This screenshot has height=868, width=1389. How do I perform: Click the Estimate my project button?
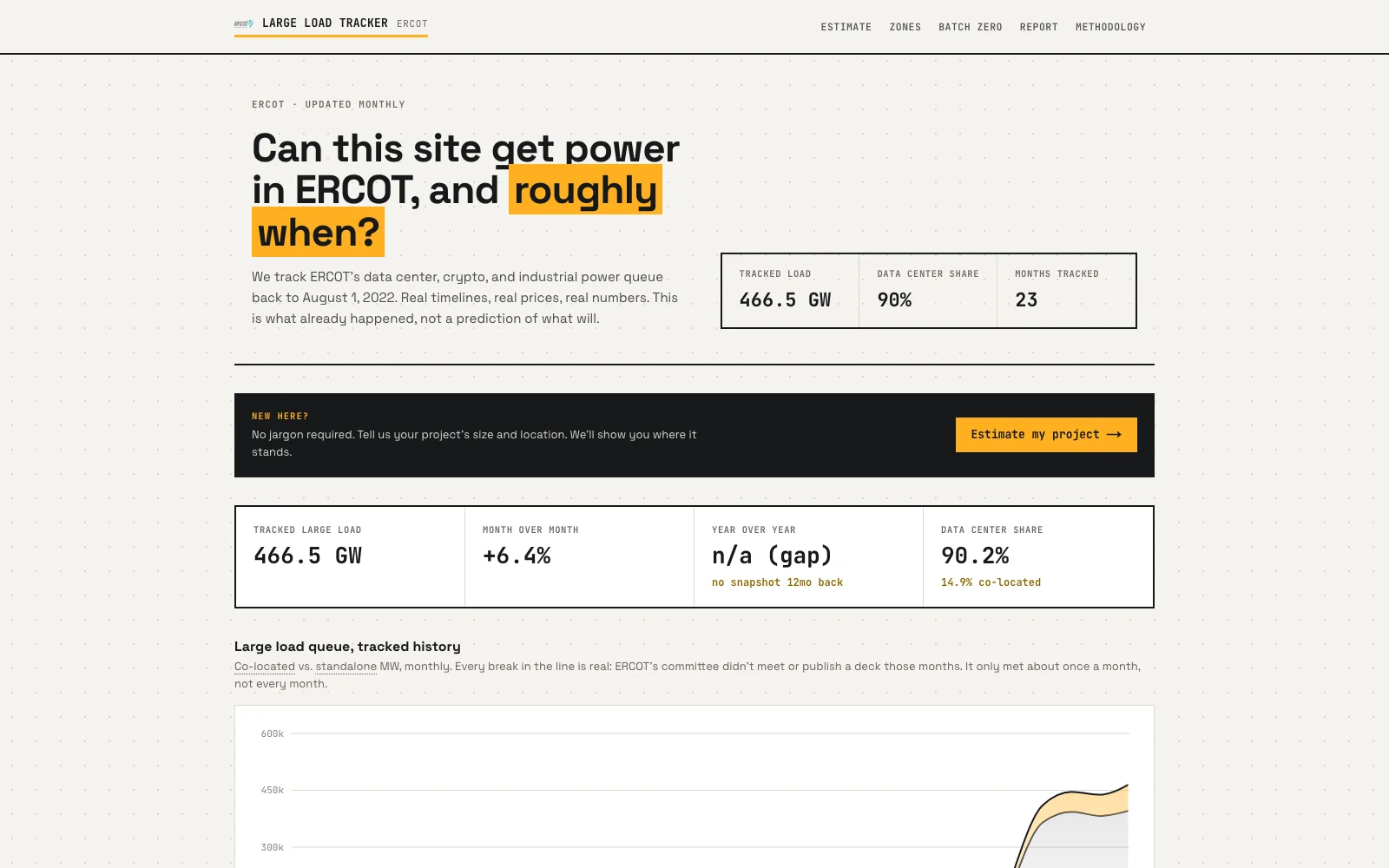click(x=1046, y=435)
